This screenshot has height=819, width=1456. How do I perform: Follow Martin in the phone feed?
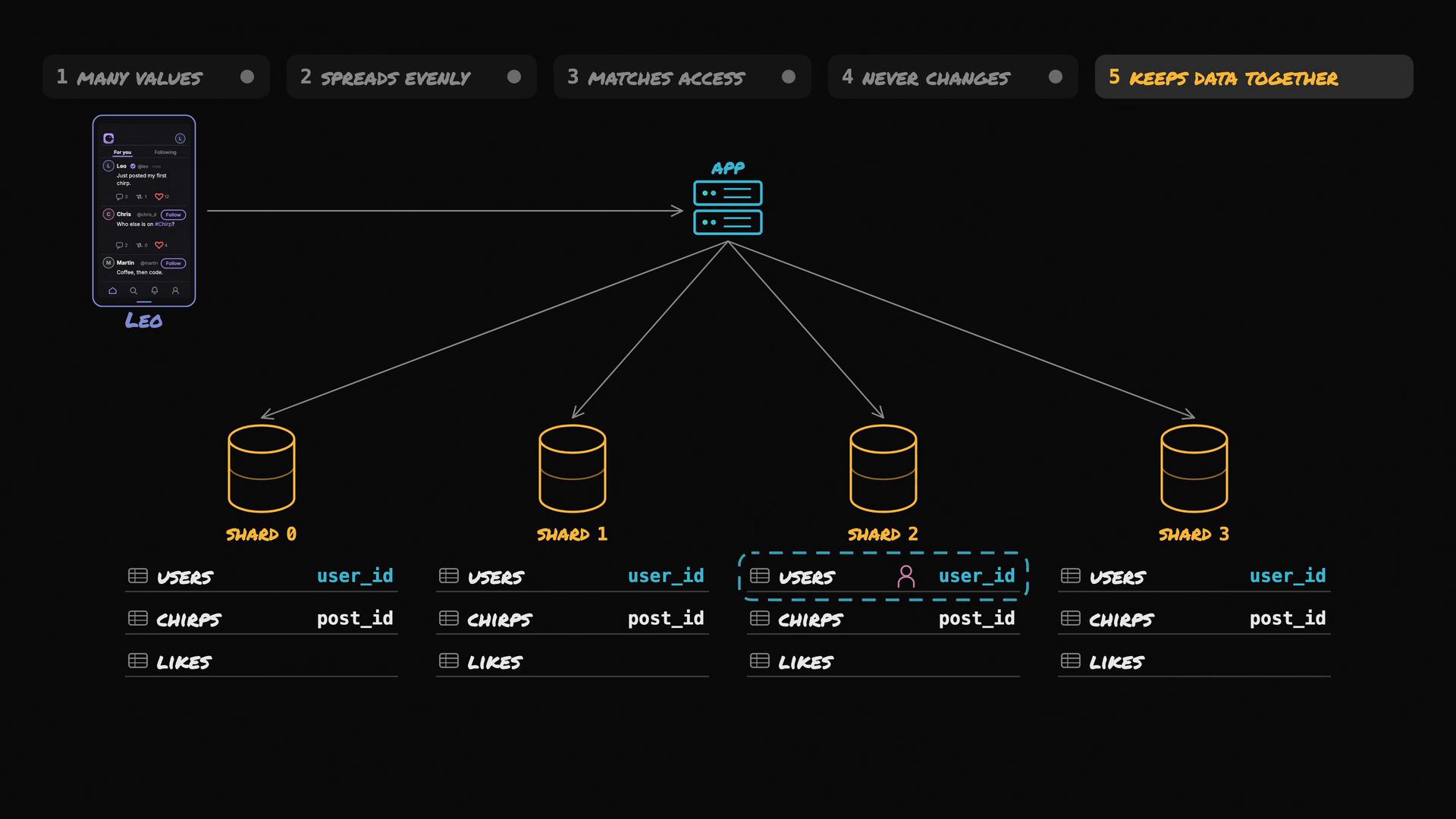174,263
